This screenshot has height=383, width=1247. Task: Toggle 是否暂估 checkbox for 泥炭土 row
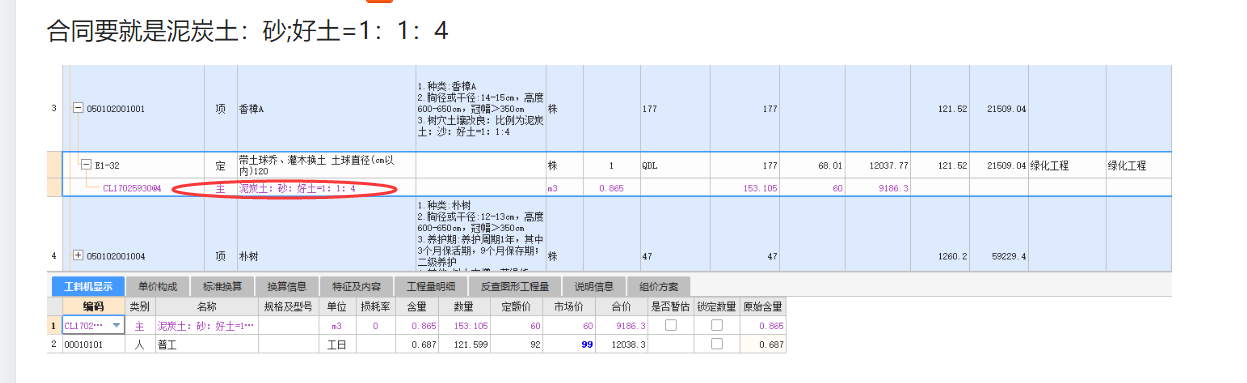click(672, 326)
